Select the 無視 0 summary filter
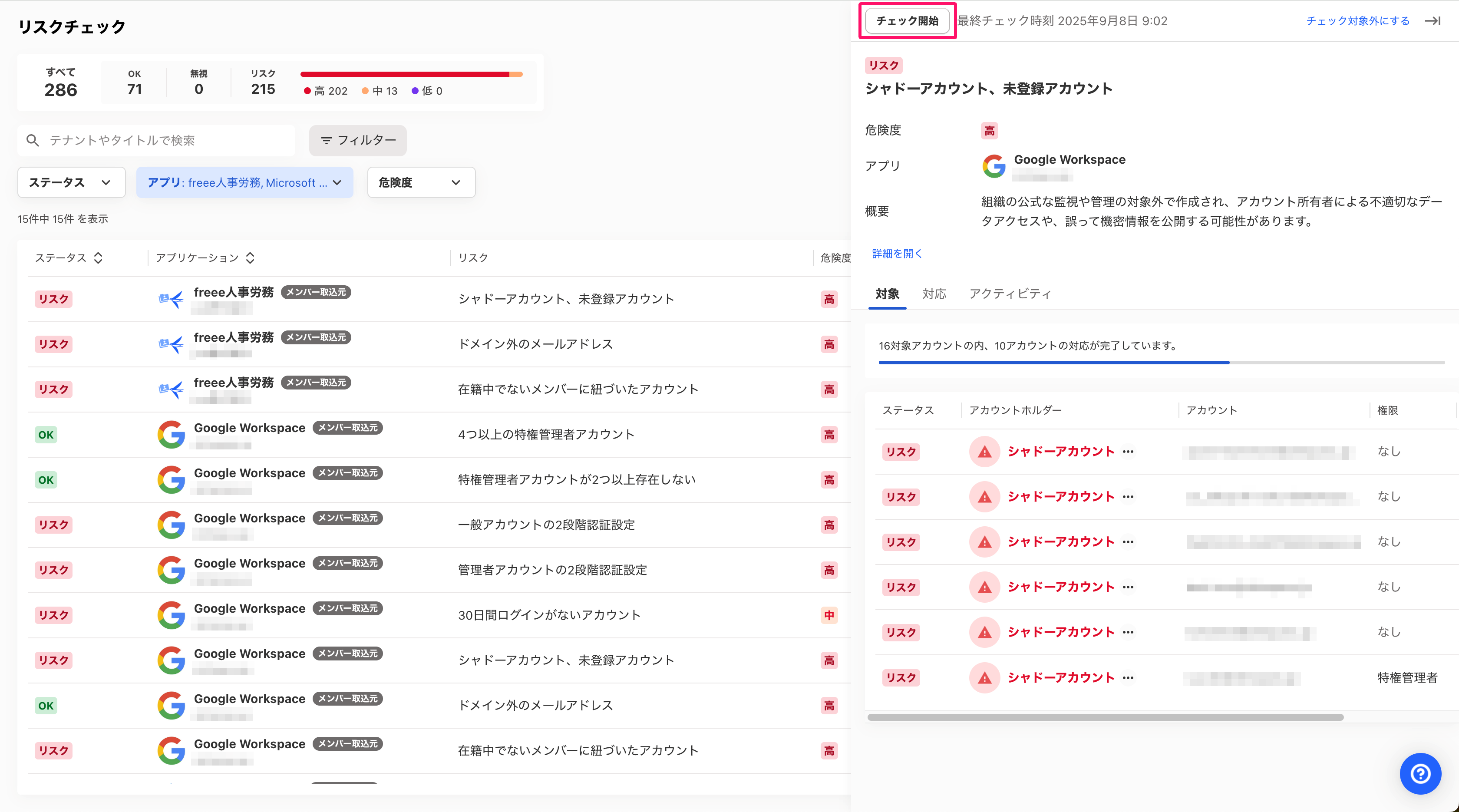Screen dimensions: 1459x812 (x=199, y=83)
